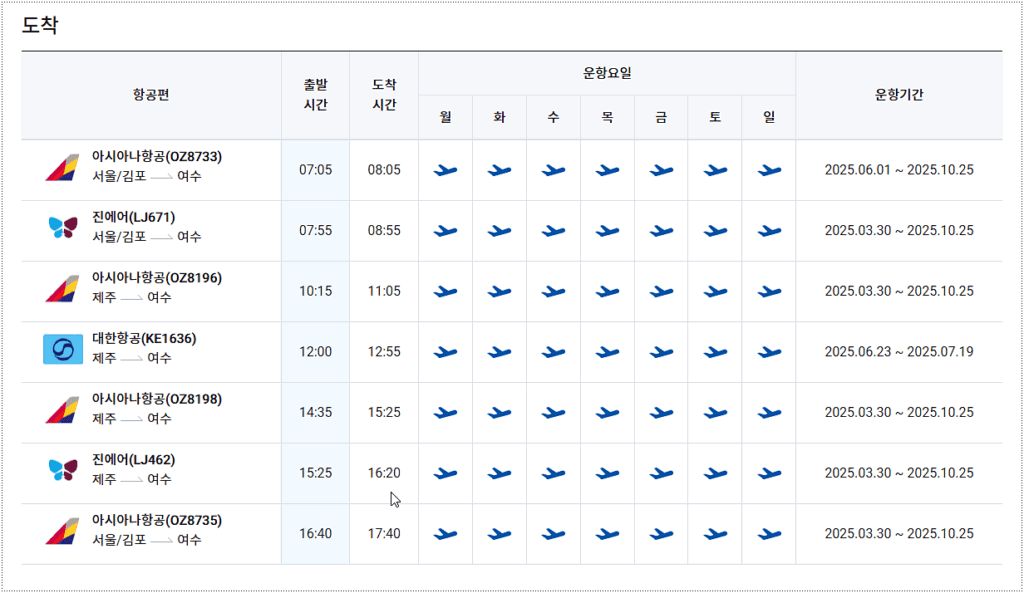Click the Jin Air butterfly logo for LJ462
This screenshot has height=593, width=1024.
[63, 470]
